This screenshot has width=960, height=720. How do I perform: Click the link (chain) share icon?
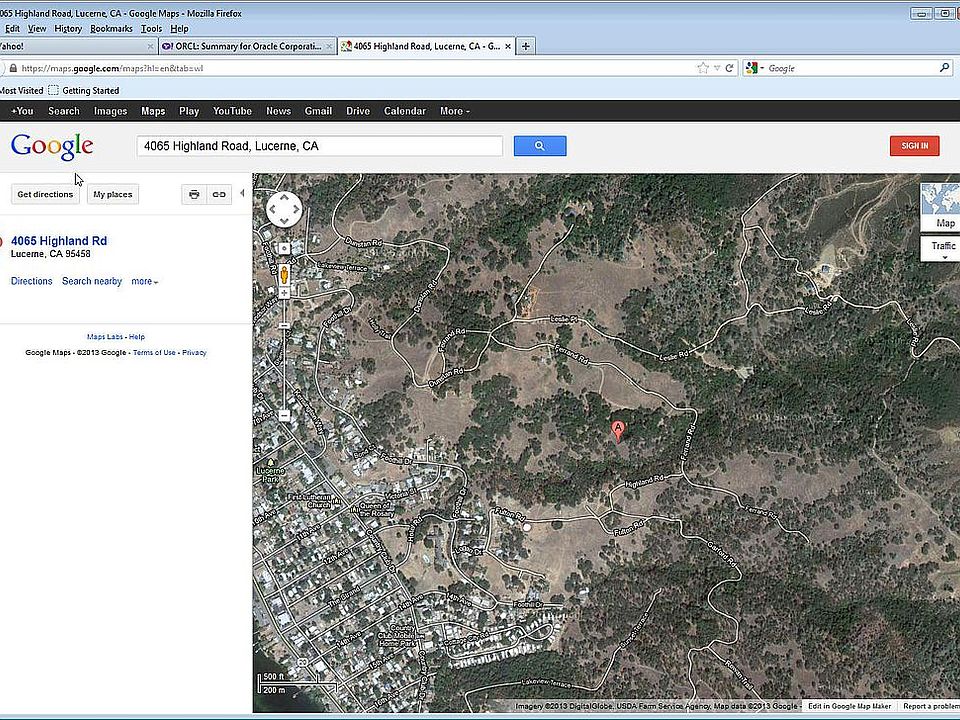coord(218,194)
